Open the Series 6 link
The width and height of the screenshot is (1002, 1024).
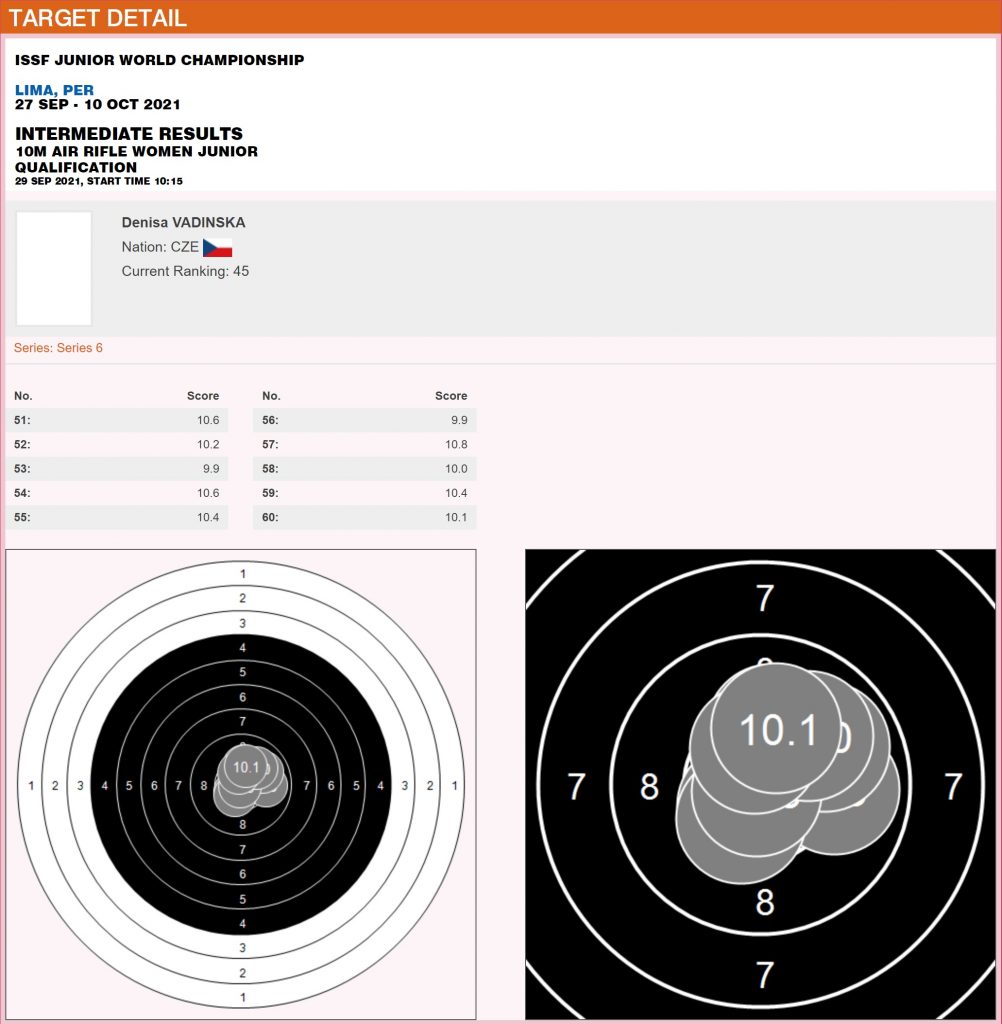(58, 348)
